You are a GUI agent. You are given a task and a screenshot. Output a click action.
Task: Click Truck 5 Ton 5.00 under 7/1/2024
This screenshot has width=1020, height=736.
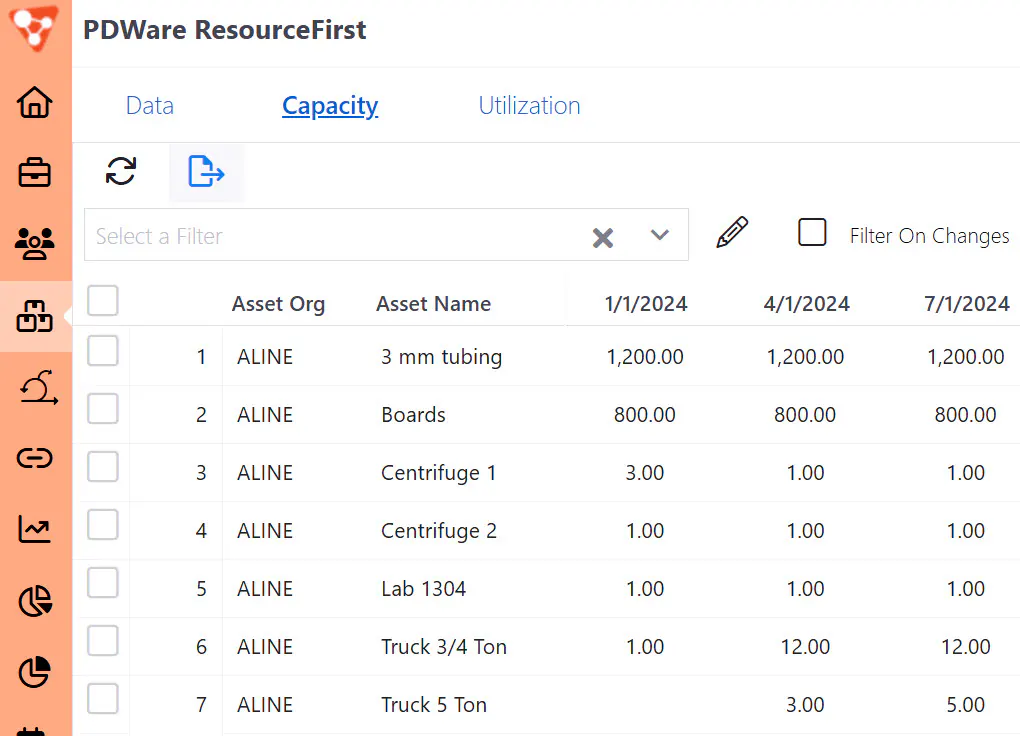966,705
